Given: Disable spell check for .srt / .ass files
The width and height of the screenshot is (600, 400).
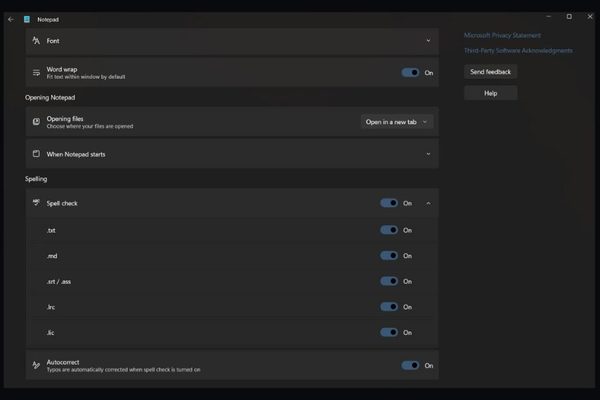Looking at the screenshot, I should 389,281.
